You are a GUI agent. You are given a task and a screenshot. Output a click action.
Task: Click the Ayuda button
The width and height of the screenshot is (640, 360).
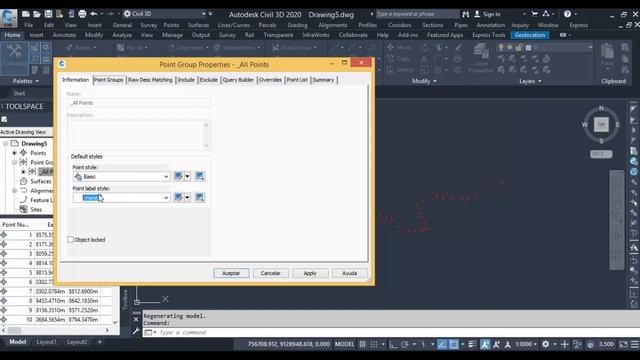pos(350,273)
